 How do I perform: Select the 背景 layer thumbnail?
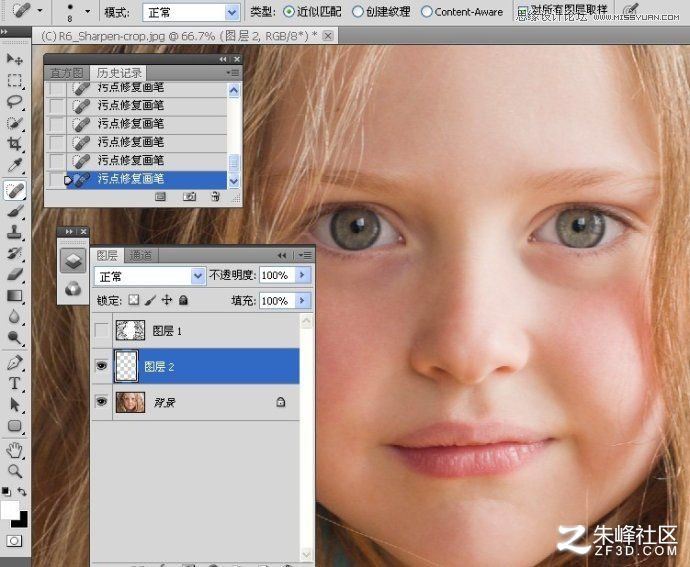[130, 402]
